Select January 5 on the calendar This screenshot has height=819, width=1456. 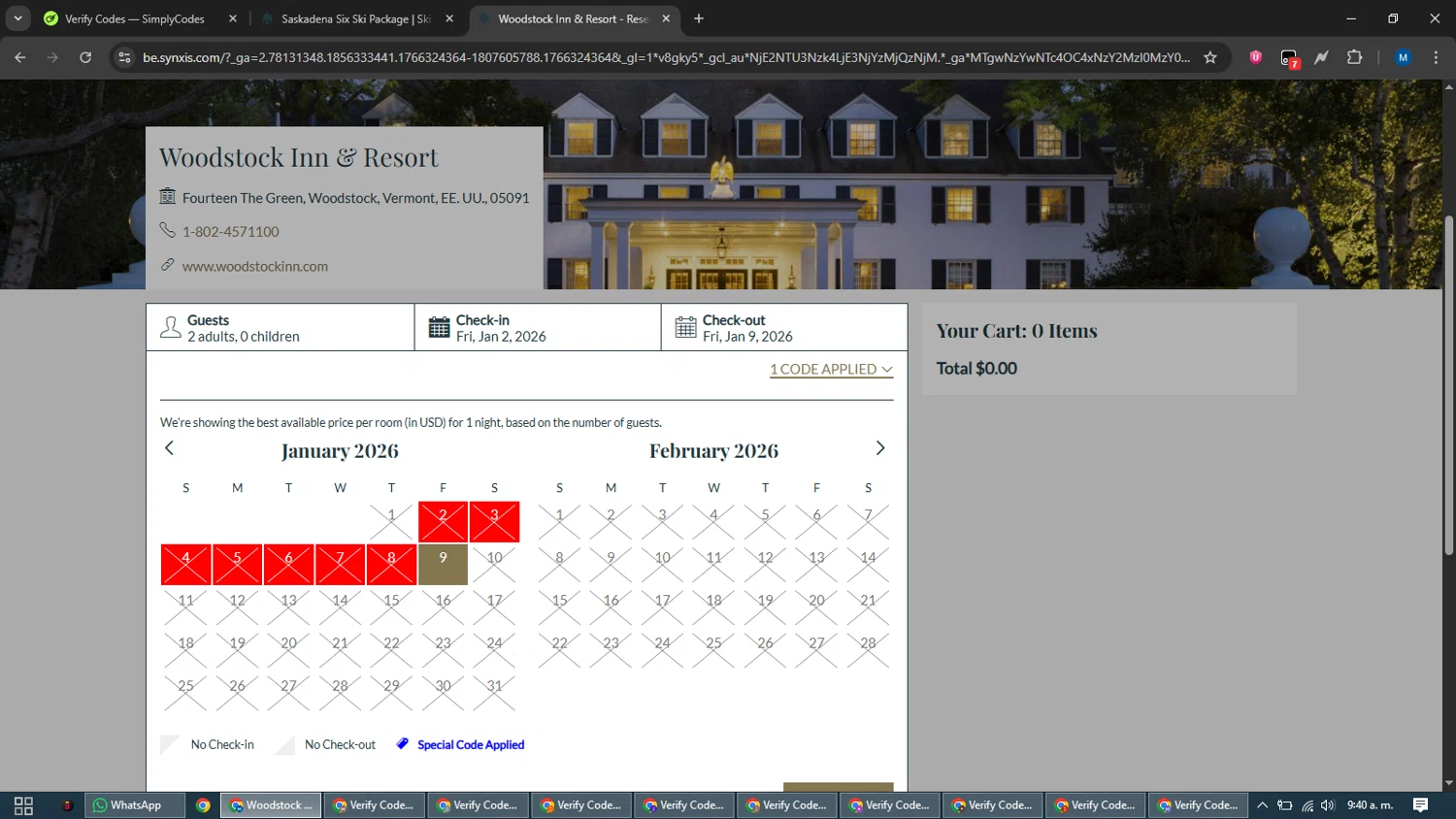pos(238,565)
